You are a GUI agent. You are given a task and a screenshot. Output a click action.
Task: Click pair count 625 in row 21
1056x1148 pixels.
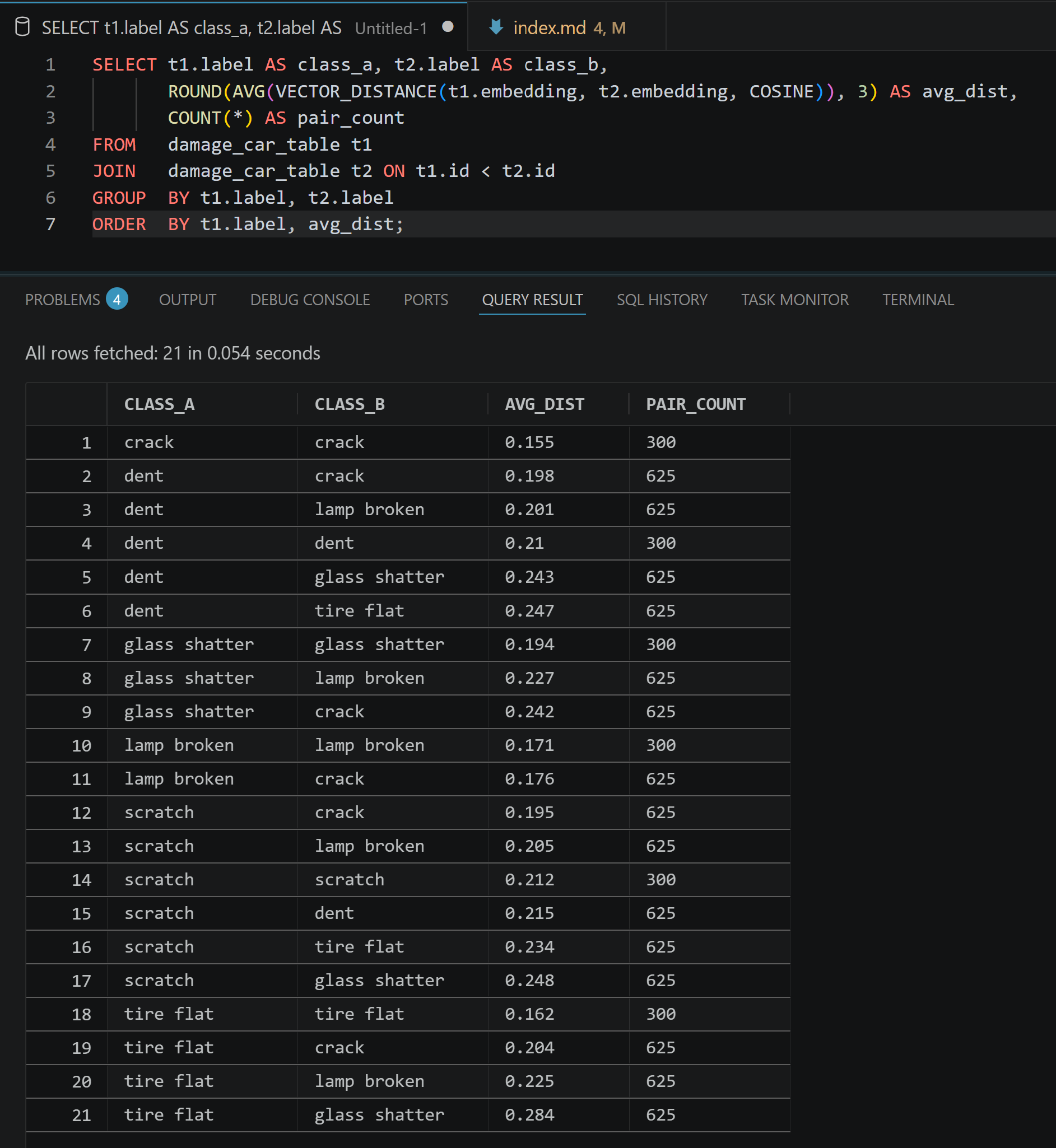pyautogui.click(x=661, y=1116)
